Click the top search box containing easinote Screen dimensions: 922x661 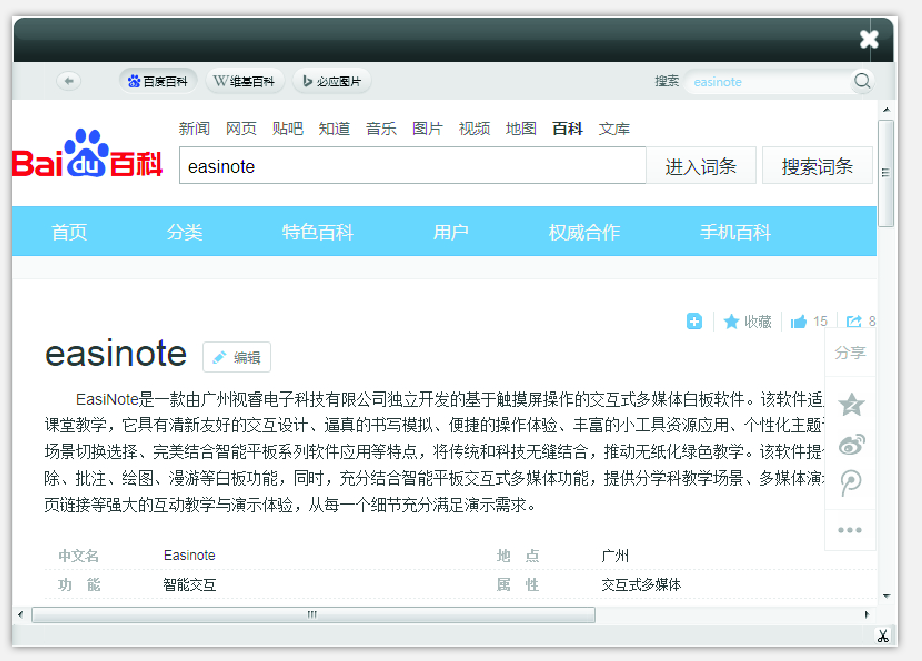point(769,81)
